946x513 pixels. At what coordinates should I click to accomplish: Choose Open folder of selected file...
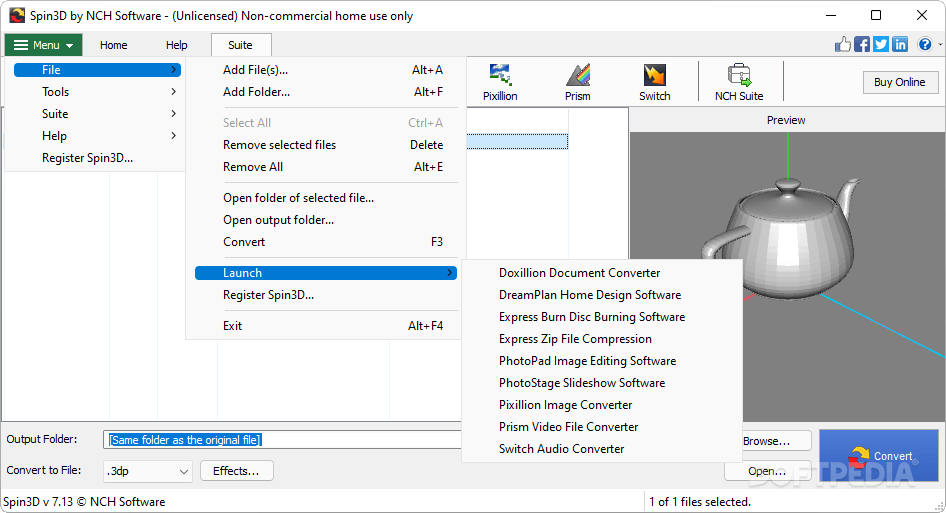point(326,198)
